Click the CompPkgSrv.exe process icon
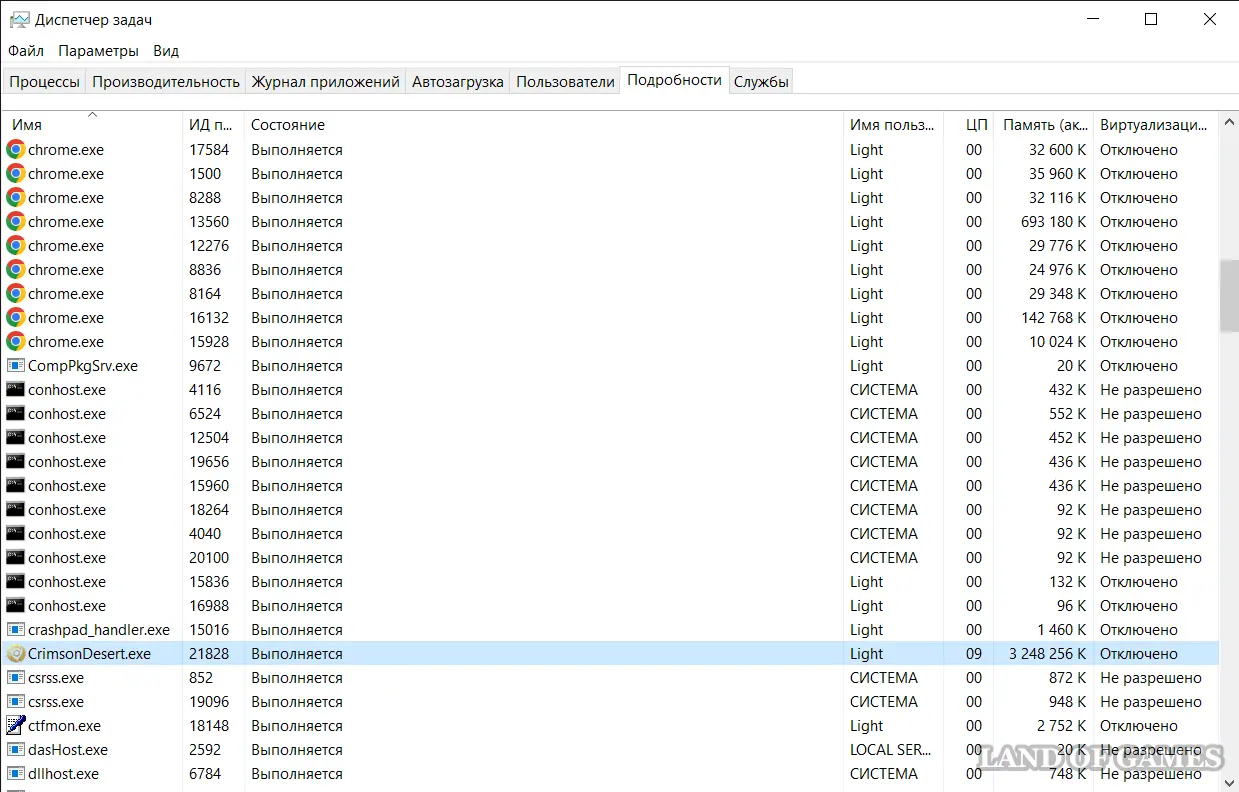This screenshot has width=1239, height=792. [16, 366]
